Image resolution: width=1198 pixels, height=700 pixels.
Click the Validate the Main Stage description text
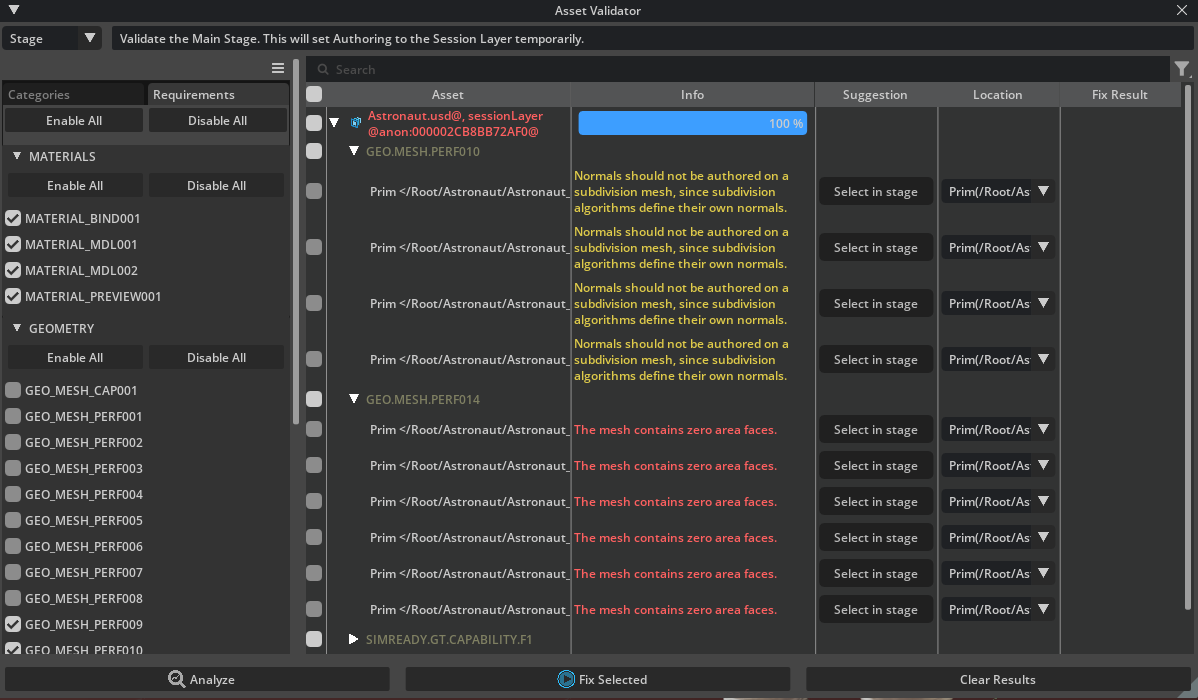coord(351,38)
